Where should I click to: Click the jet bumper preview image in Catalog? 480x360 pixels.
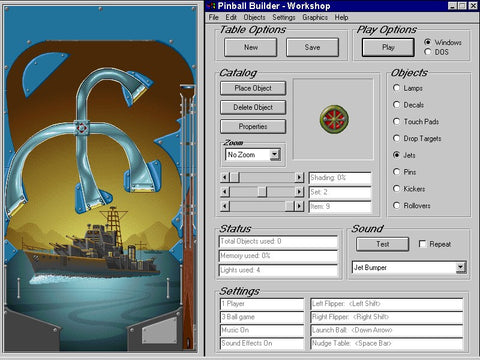pos(334,119)
